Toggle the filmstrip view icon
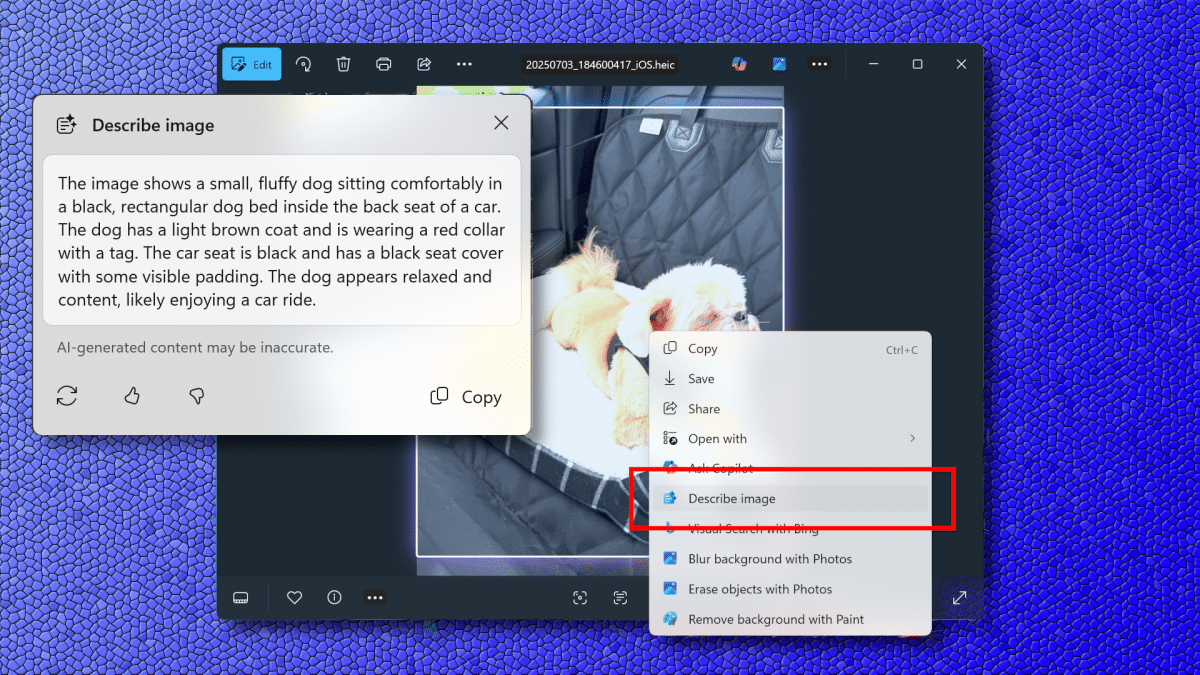The width and height of the screenshot is (1200, 675). 240,598
